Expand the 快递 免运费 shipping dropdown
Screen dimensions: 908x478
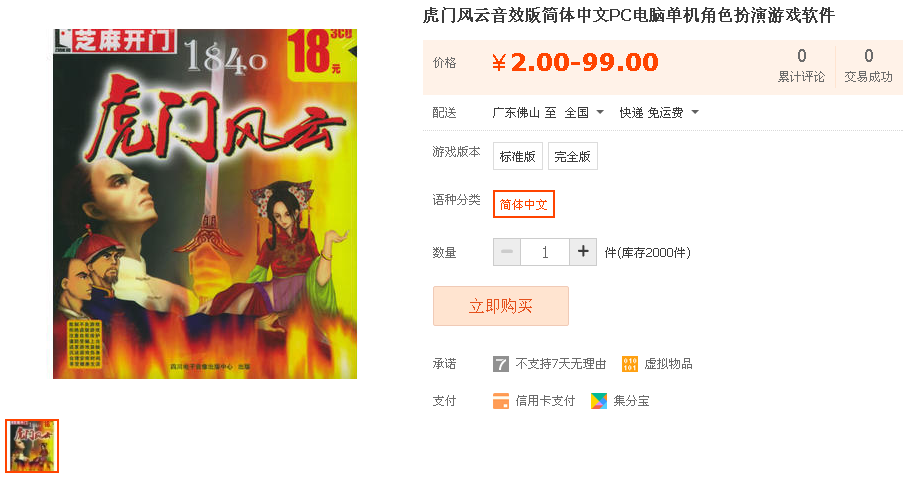click(x=659, y=112)
